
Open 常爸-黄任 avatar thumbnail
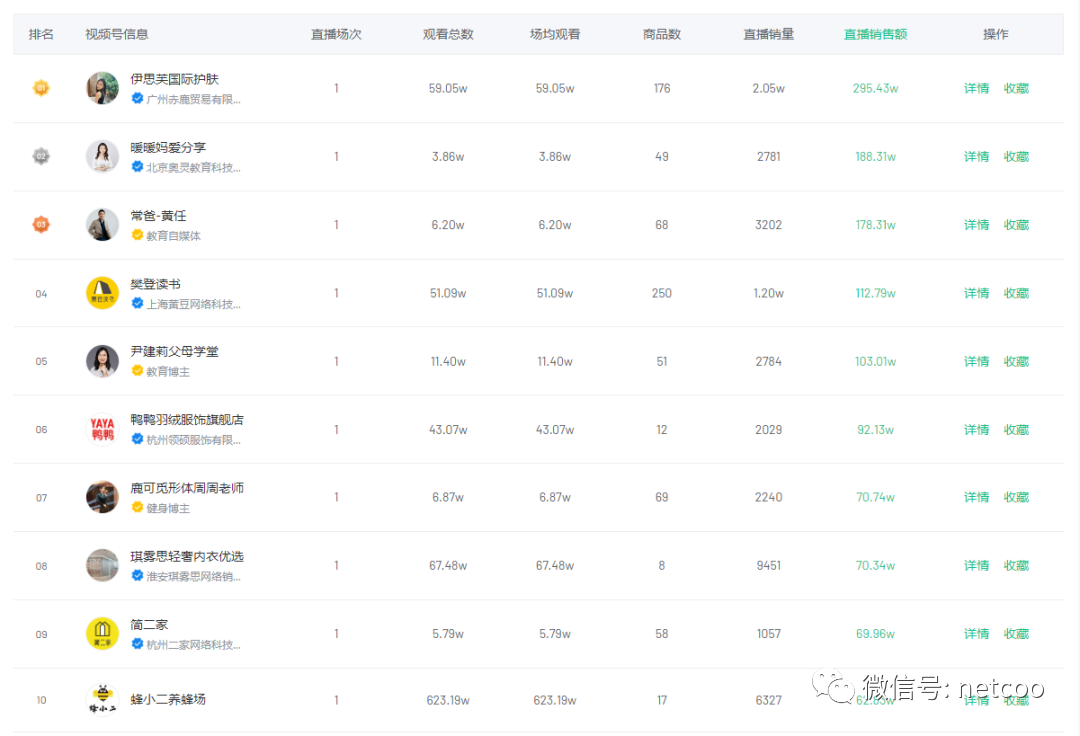coord(102,224)
